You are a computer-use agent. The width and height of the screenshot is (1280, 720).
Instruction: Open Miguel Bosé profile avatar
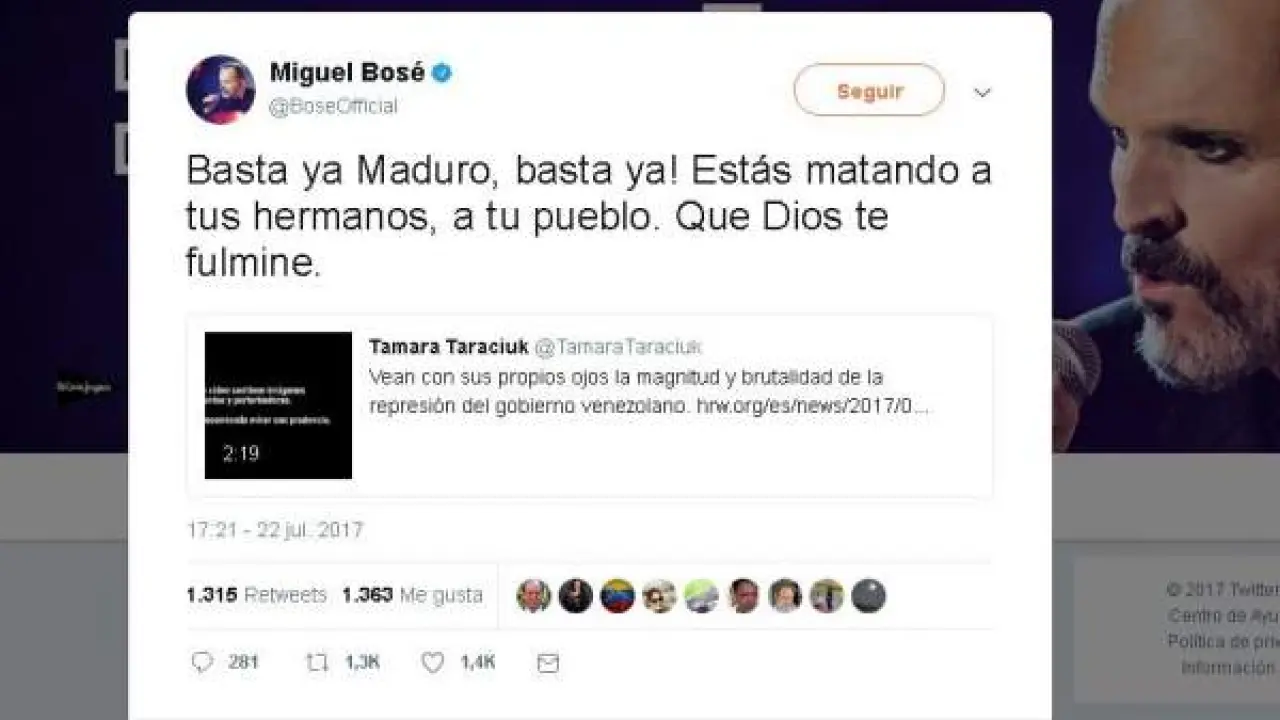click(221, 89)
